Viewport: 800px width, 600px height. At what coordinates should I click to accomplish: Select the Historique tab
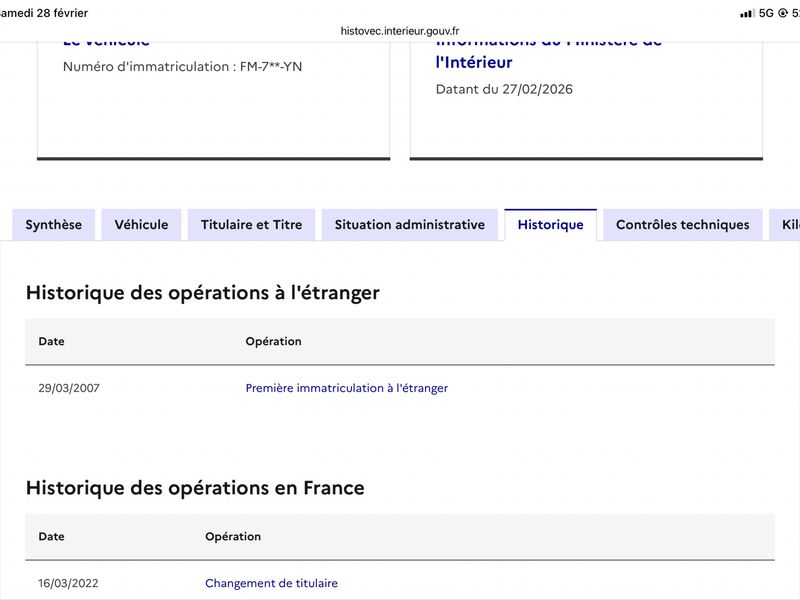tap(551, 224)
